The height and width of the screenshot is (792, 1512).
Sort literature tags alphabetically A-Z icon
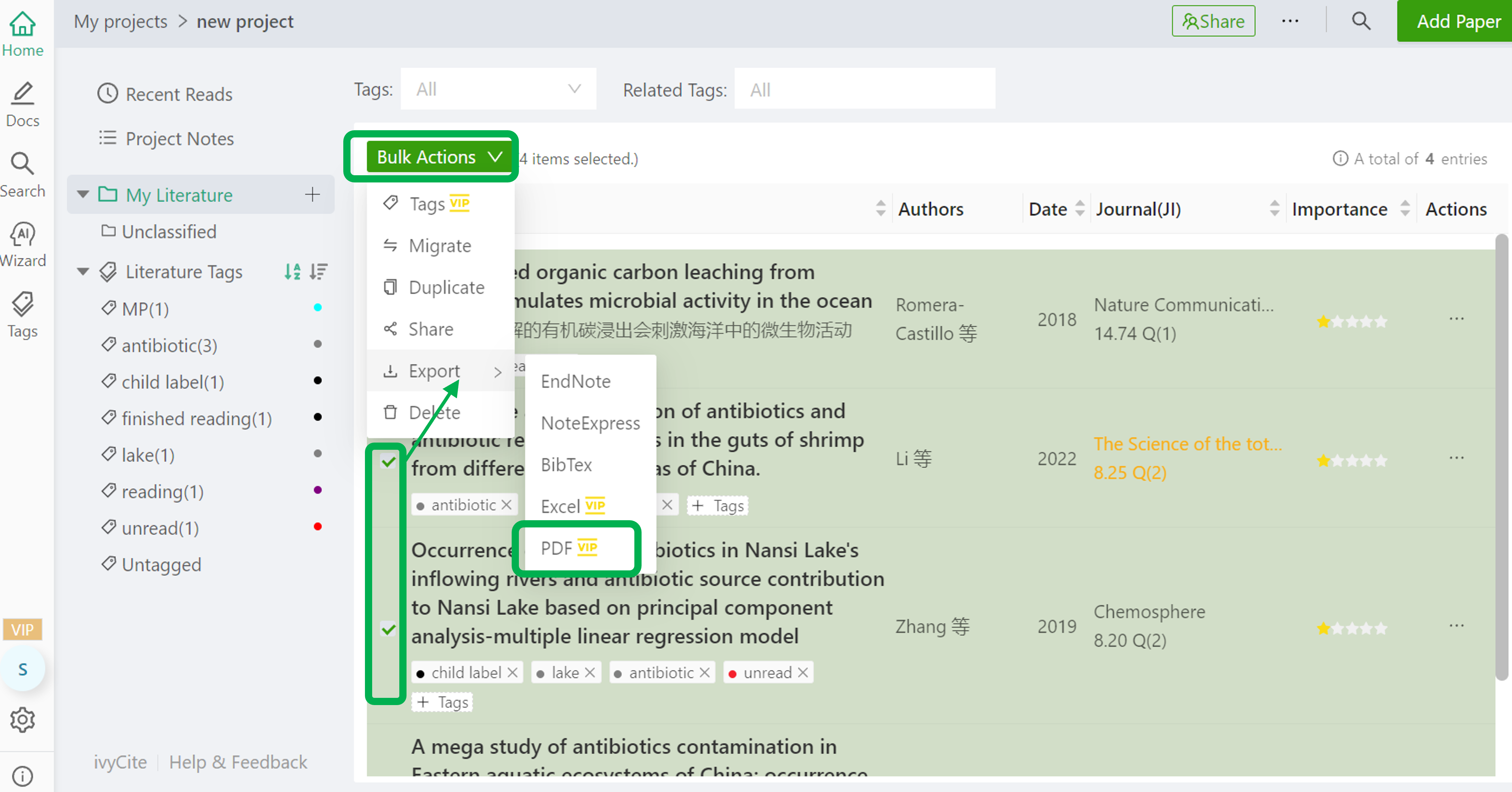click(292, 271)
